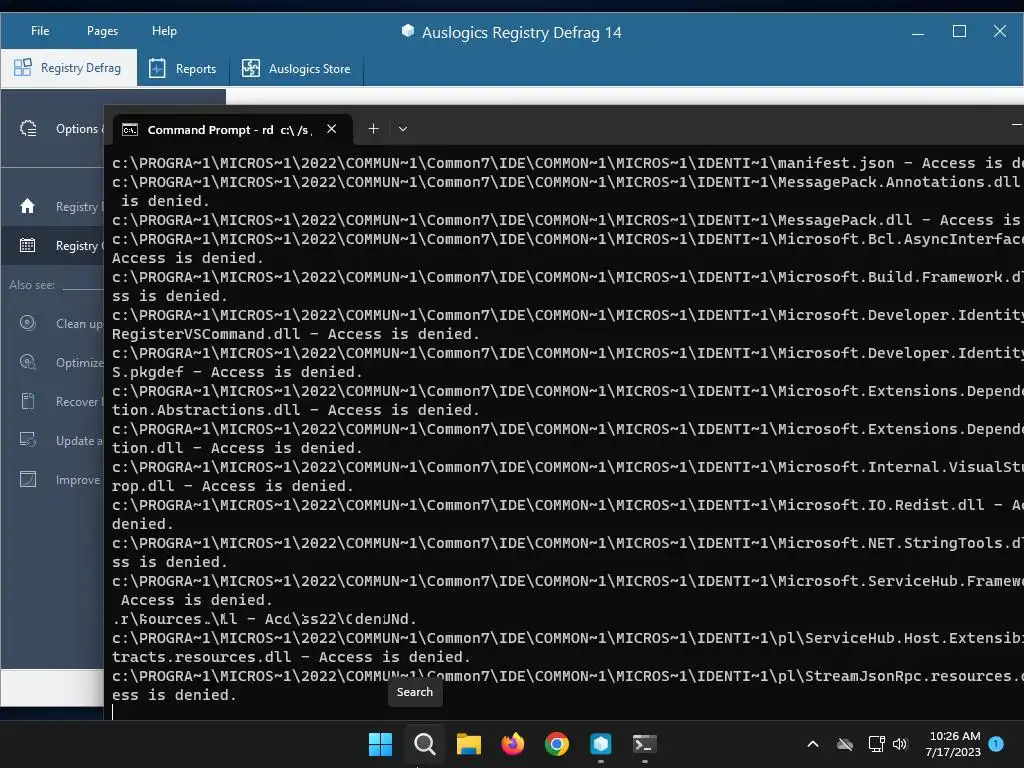Click the Auslogics logo in title bar
Image resolution: width=1024 pixels, height=768 pixels.
(408, 31)
